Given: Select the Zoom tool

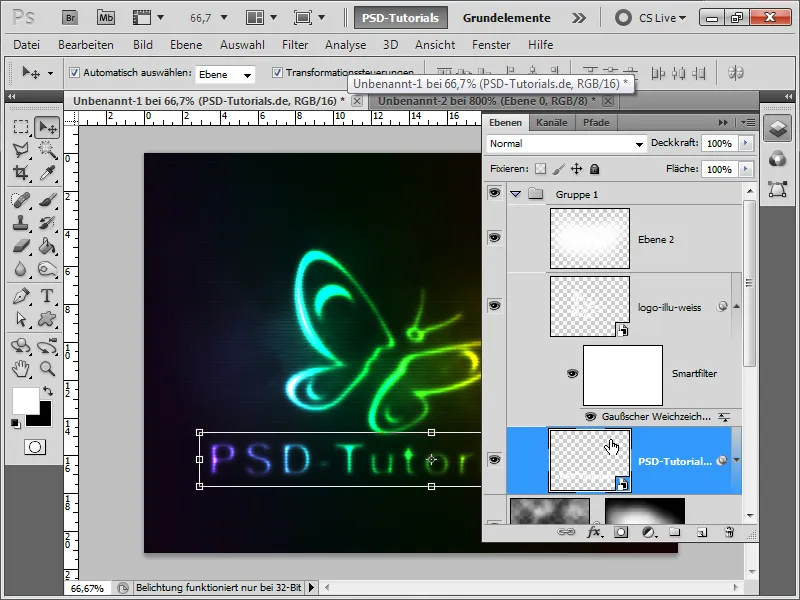Looking at the screenshot, I should click(47, 368).
